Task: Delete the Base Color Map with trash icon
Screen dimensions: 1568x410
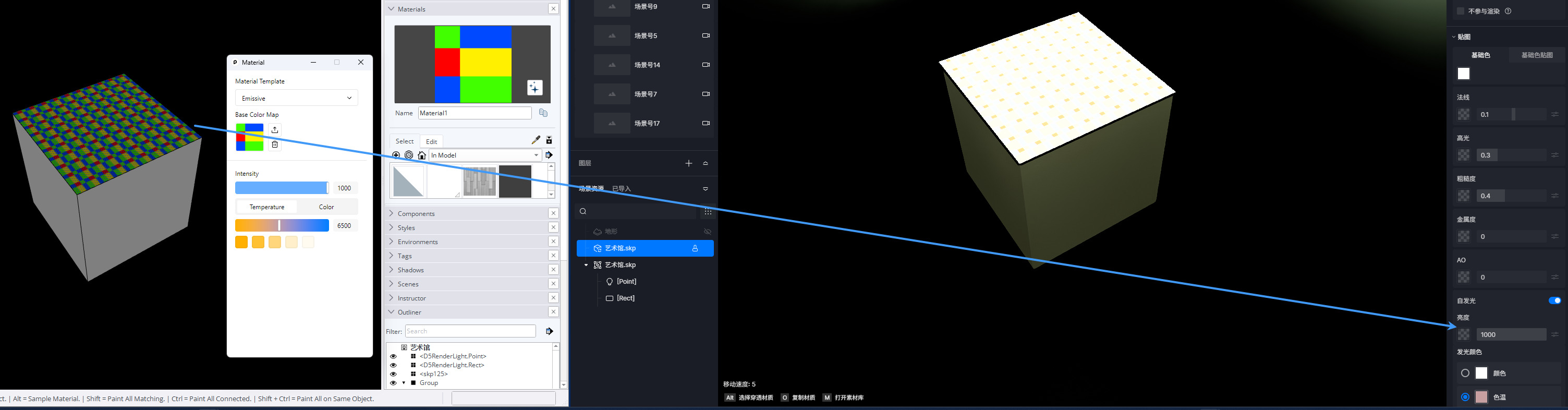Action: click(x=275, y=144)
